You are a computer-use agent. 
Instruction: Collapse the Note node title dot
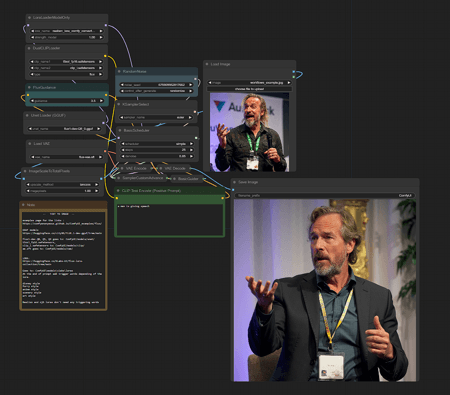tap(23, 205)
